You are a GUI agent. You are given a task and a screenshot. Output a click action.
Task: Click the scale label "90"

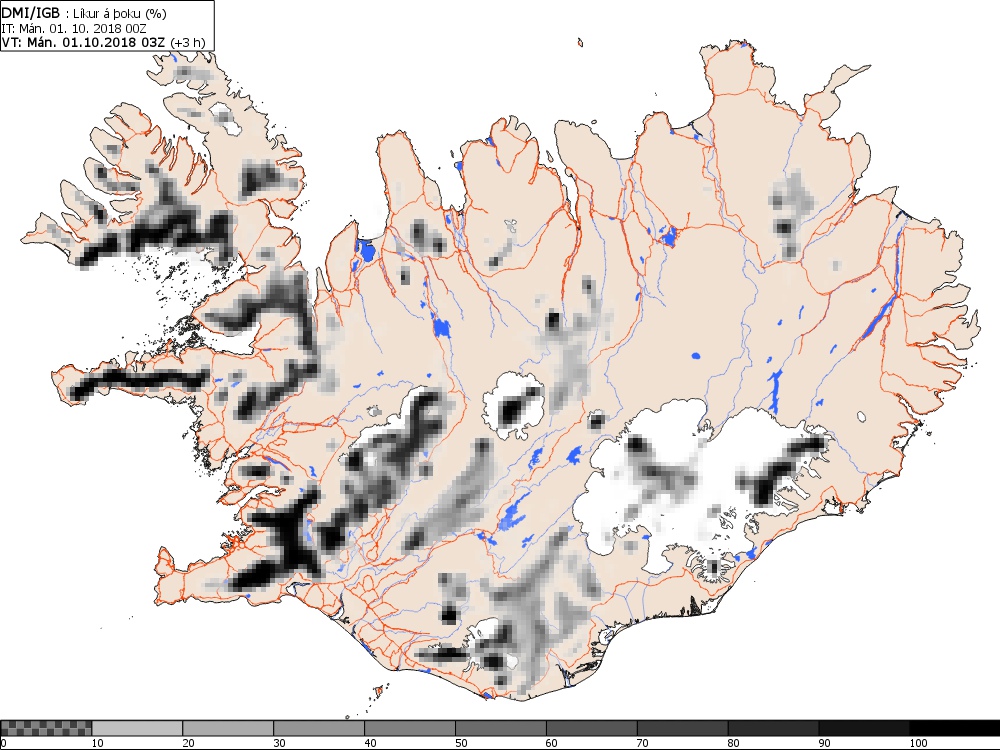tap(825, 743)
